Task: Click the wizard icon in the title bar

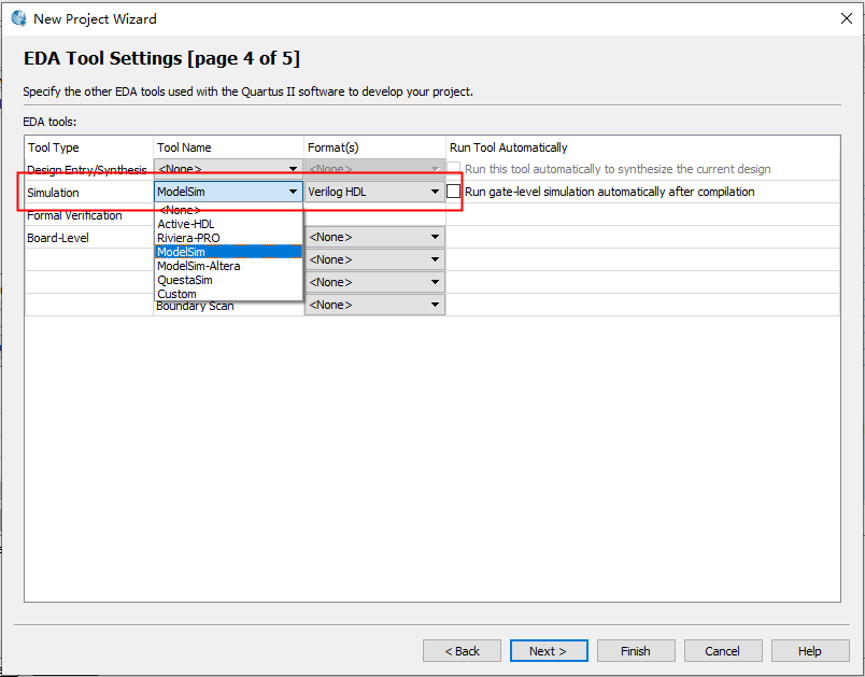Action: coord(18,18)
